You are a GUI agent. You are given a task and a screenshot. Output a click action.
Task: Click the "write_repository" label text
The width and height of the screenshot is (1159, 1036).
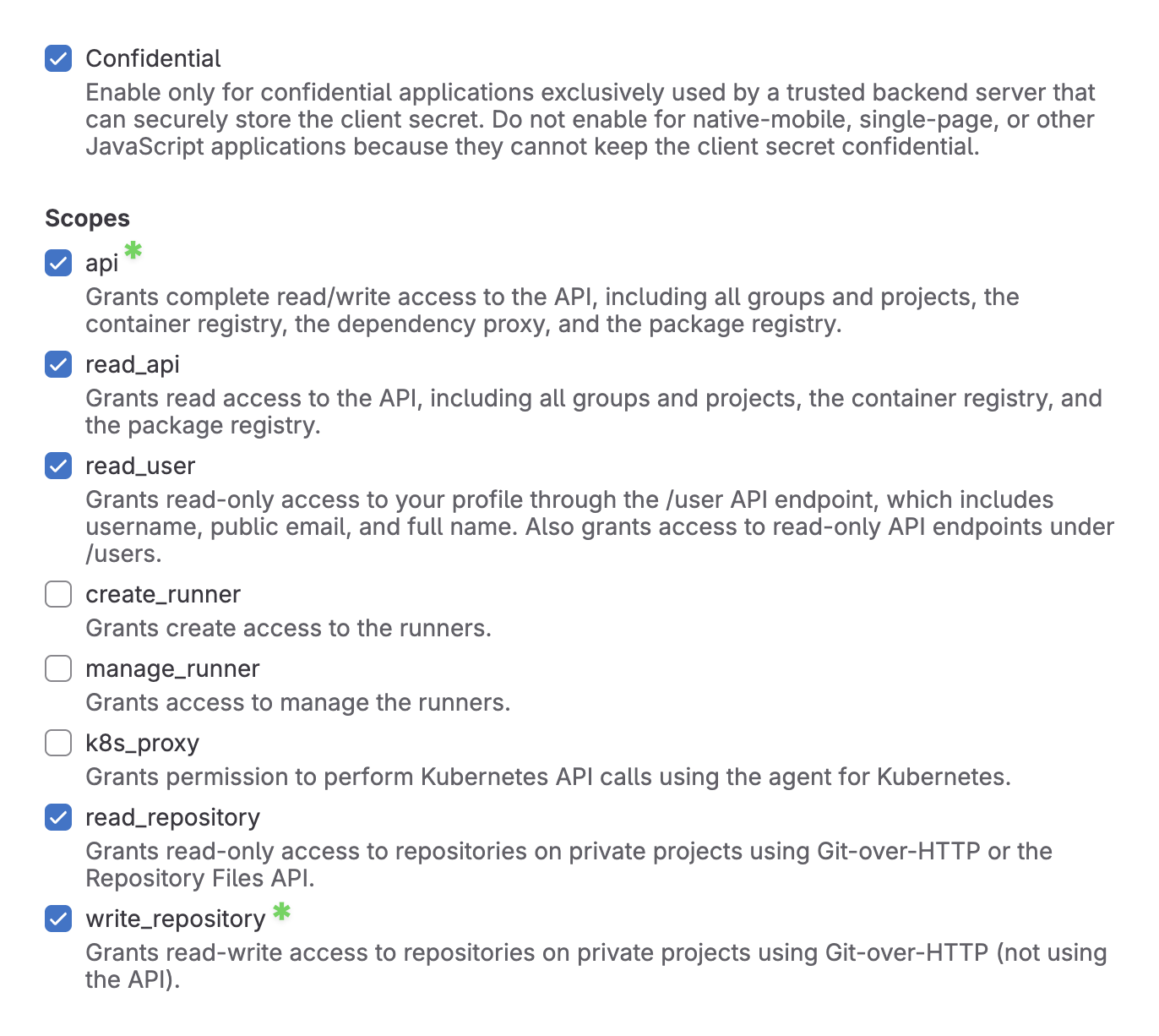click(176, 919)
